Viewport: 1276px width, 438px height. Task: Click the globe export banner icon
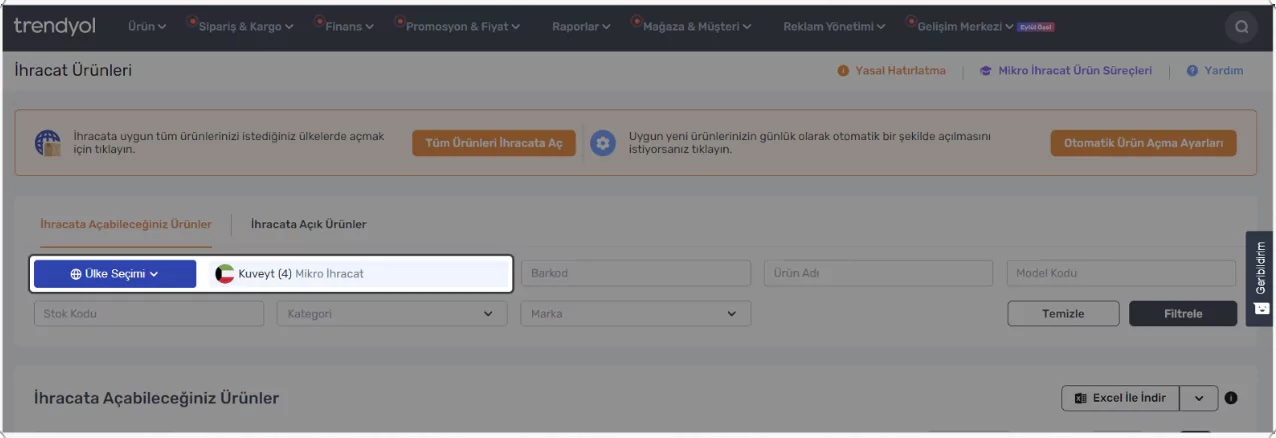[47, 143]
